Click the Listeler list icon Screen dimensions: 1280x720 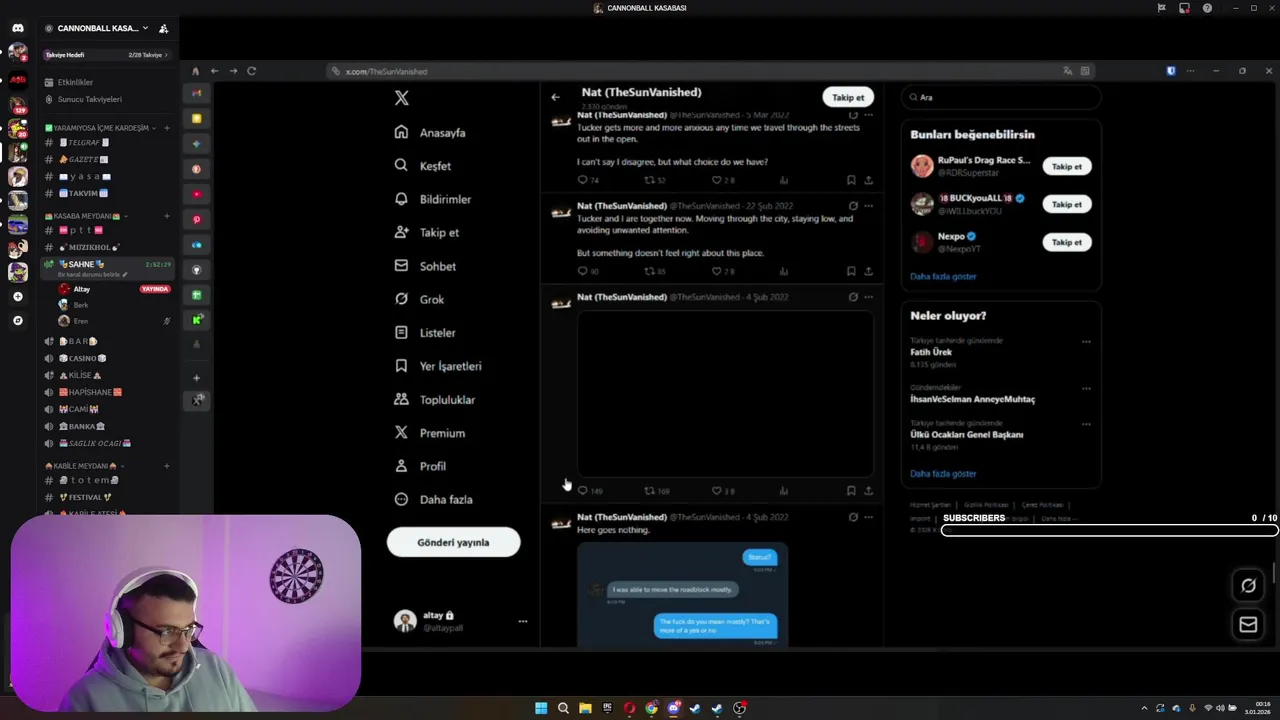pos(401,332)
